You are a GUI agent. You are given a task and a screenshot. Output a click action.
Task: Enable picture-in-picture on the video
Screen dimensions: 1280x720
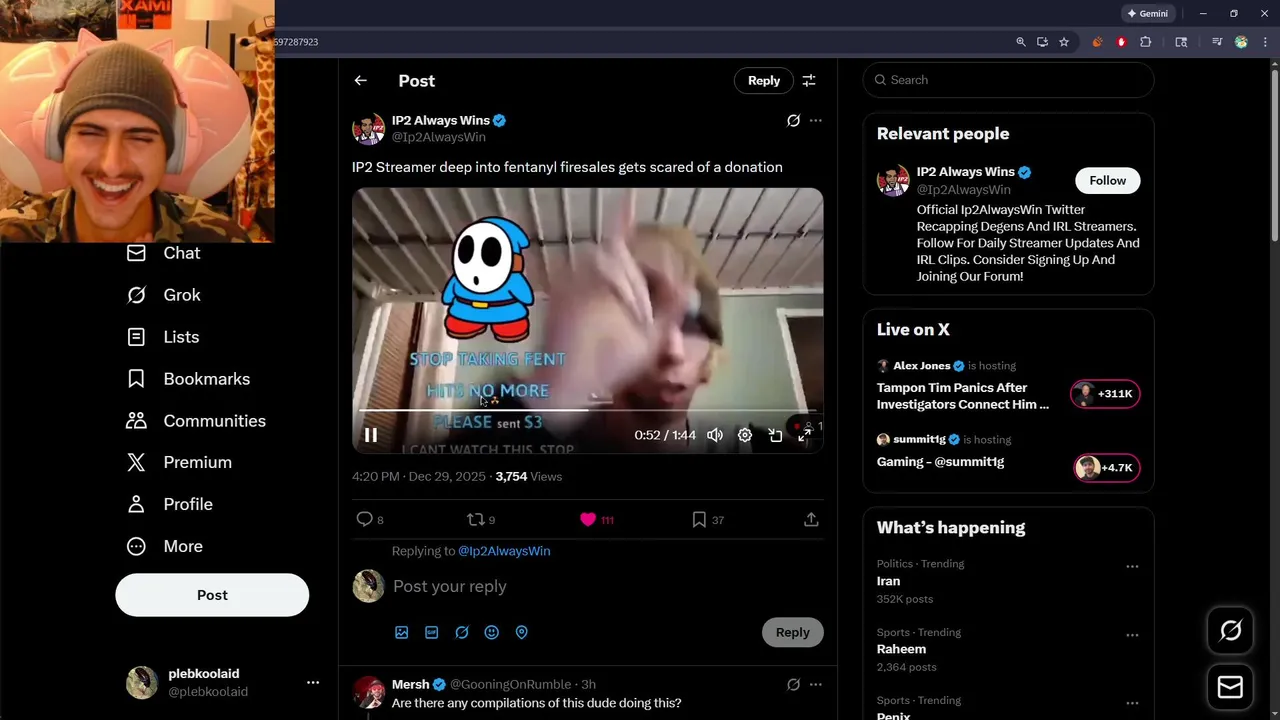(x=775, y=435)
